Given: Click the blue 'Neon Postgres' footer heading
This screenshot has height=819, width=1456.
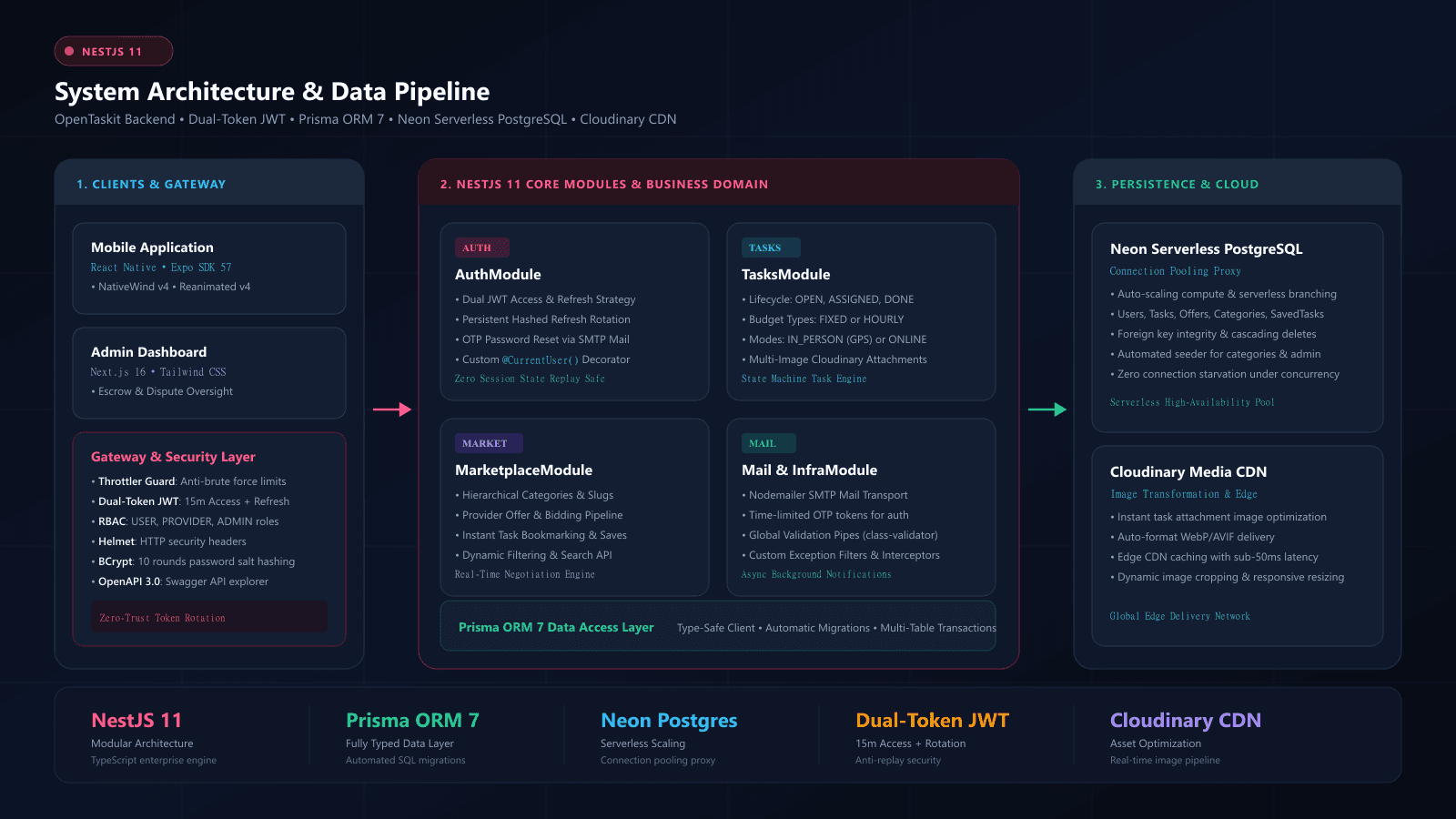Looking at the screenshot, I should click(669, 721).
